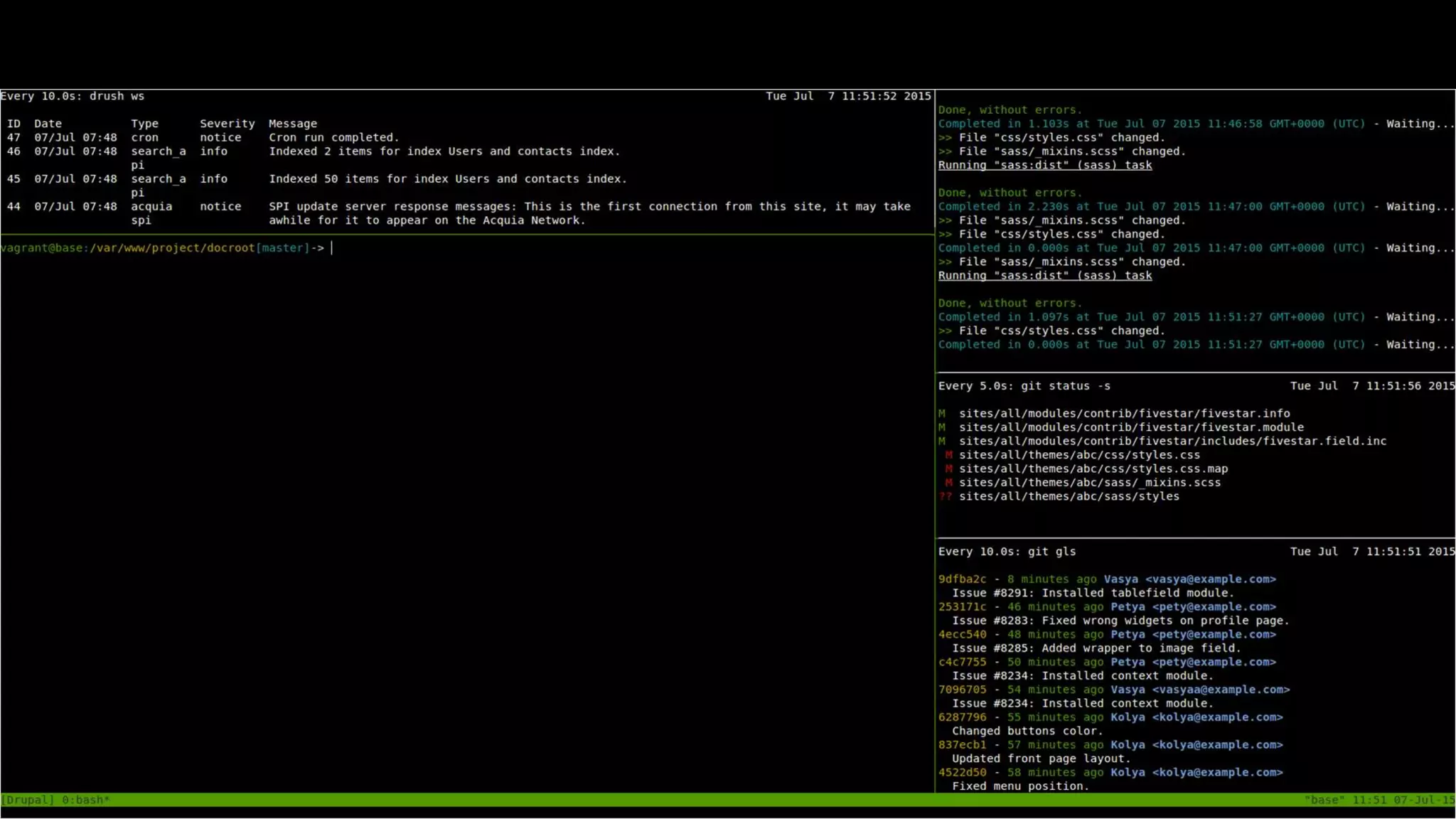Click the Message column header

[292, 124]
